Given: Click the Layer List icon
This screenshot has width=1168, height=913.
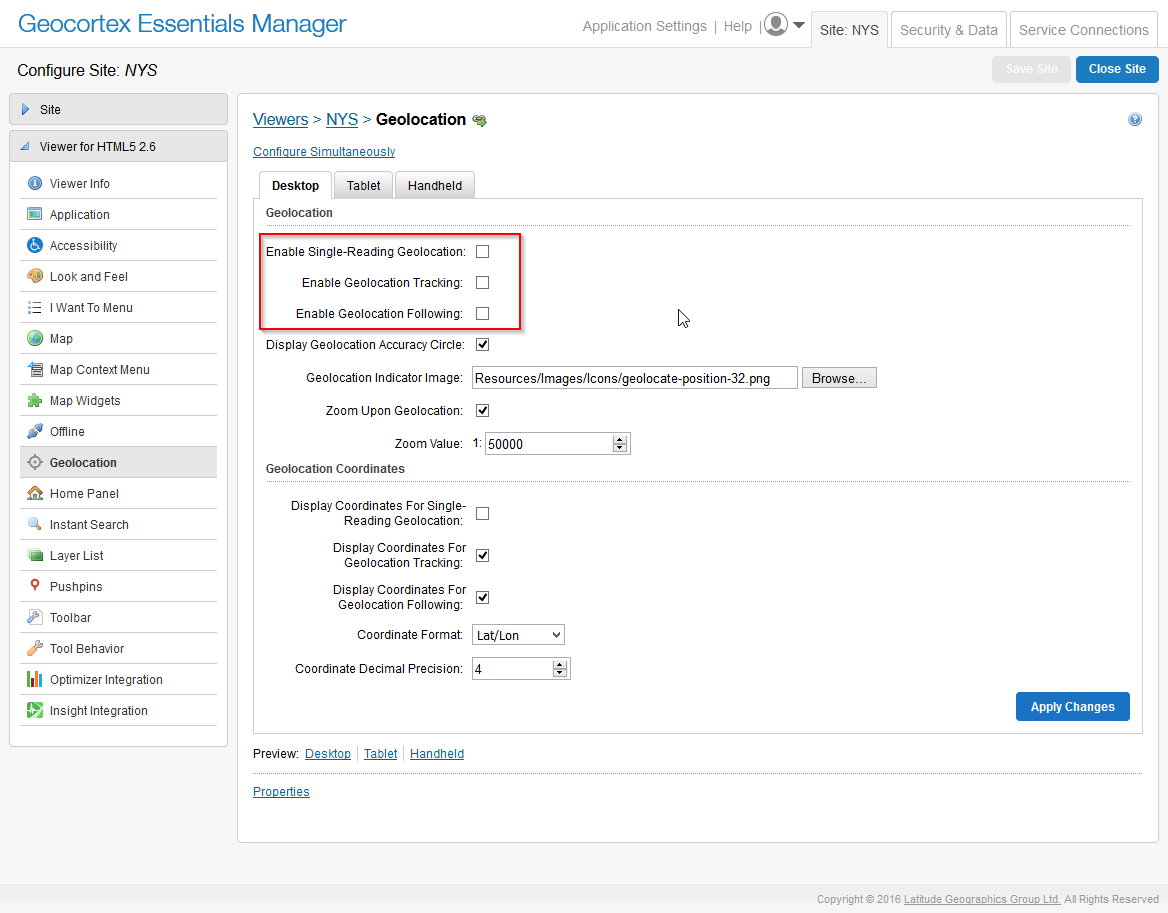Looking at the screenshot, I should click(34, 556).
